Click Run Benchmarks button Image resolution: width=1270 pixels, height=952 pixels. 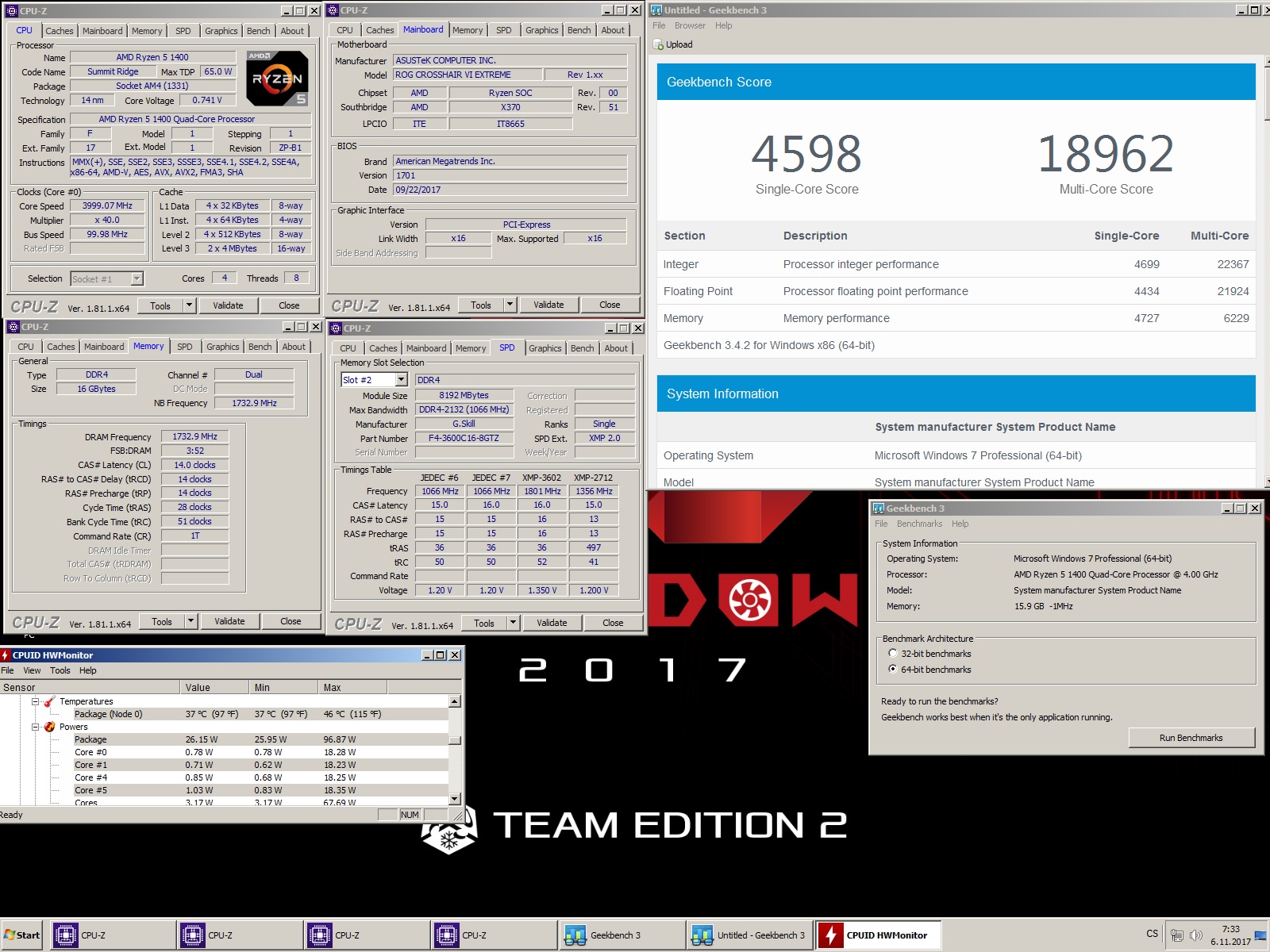[1191, 738]
